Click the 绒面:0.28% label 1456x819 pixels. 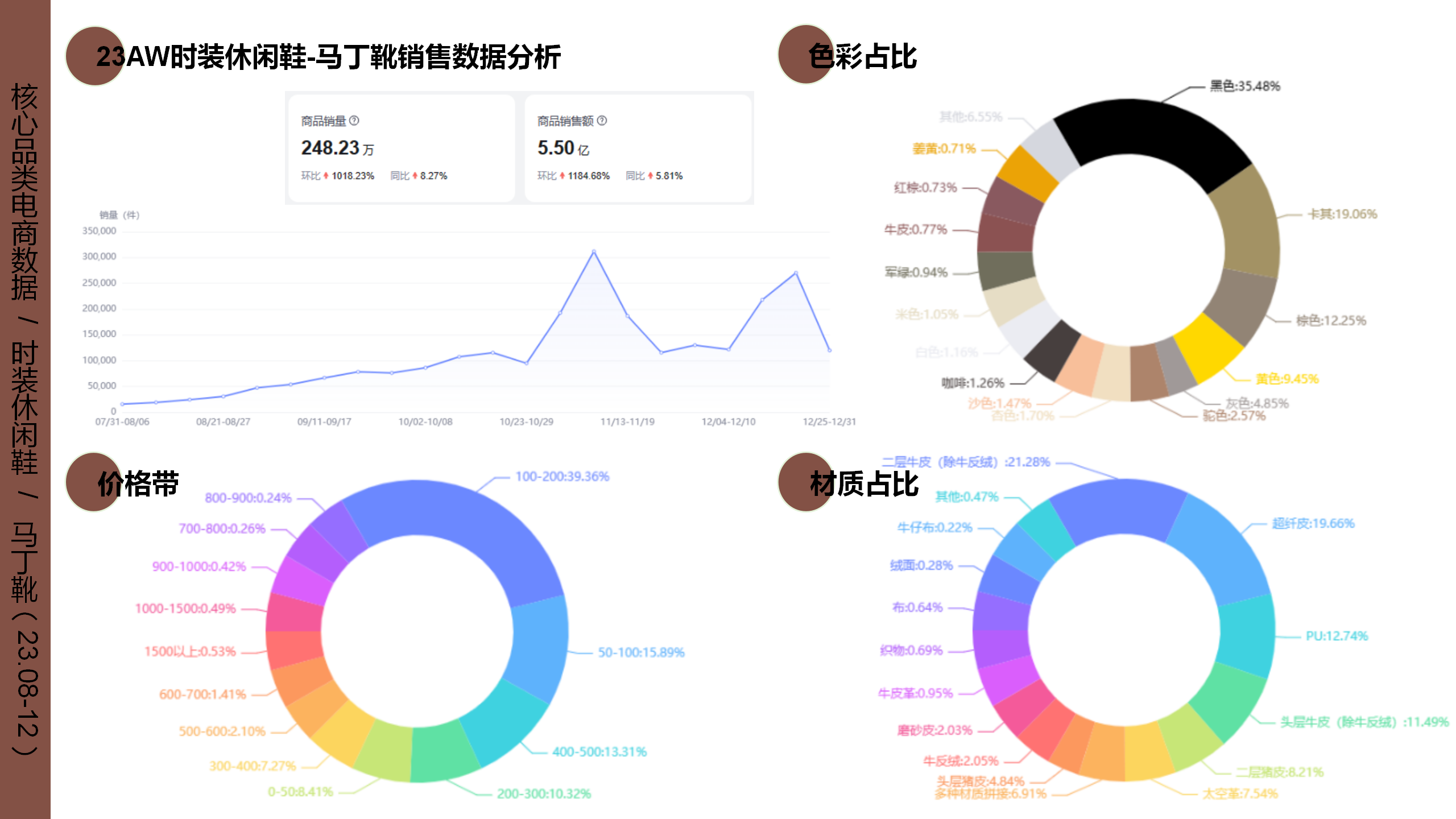click(x=921, y=565)
